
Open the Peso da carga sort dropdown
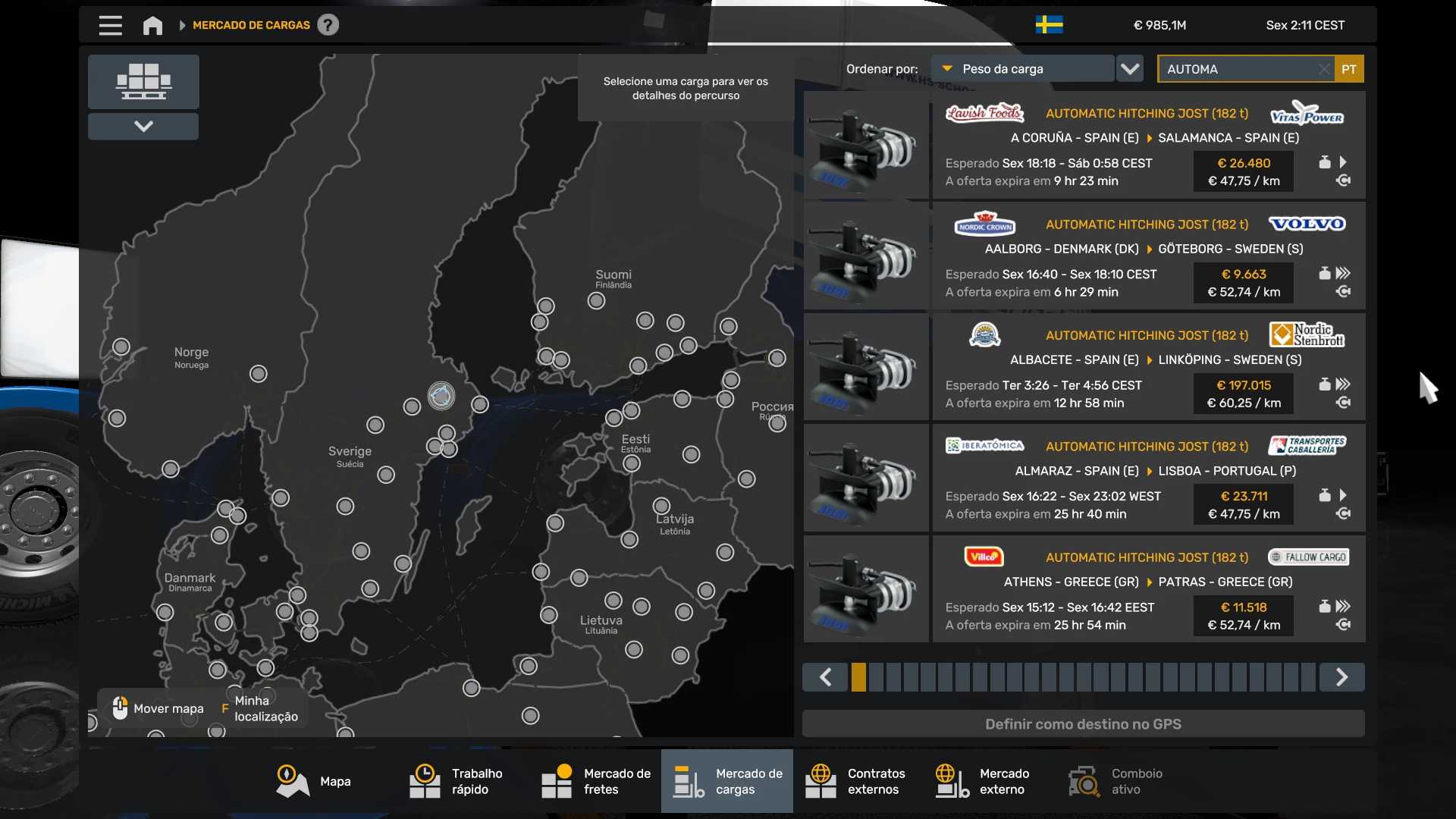point(1022,69)
